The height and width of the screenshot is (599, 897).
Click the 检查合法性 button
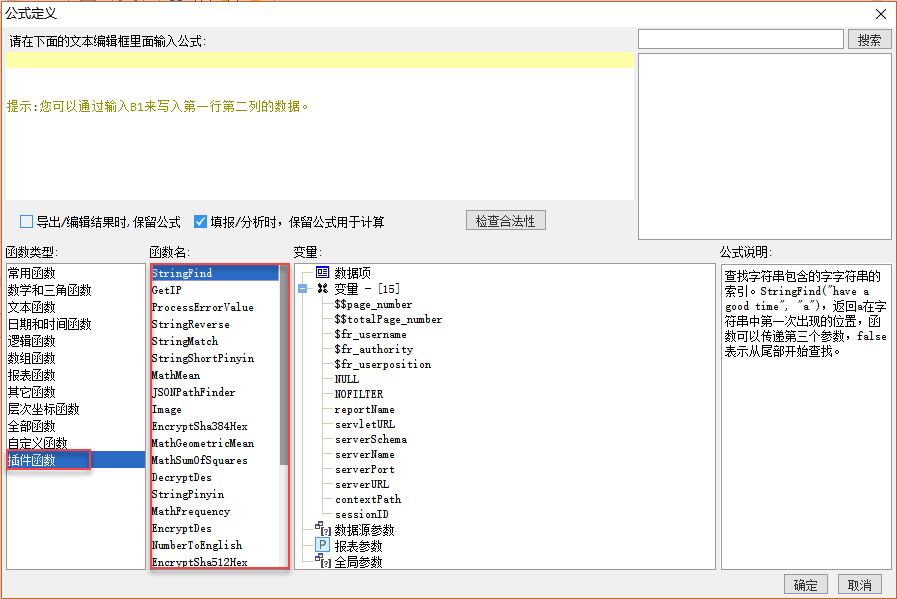pos(506,221)
